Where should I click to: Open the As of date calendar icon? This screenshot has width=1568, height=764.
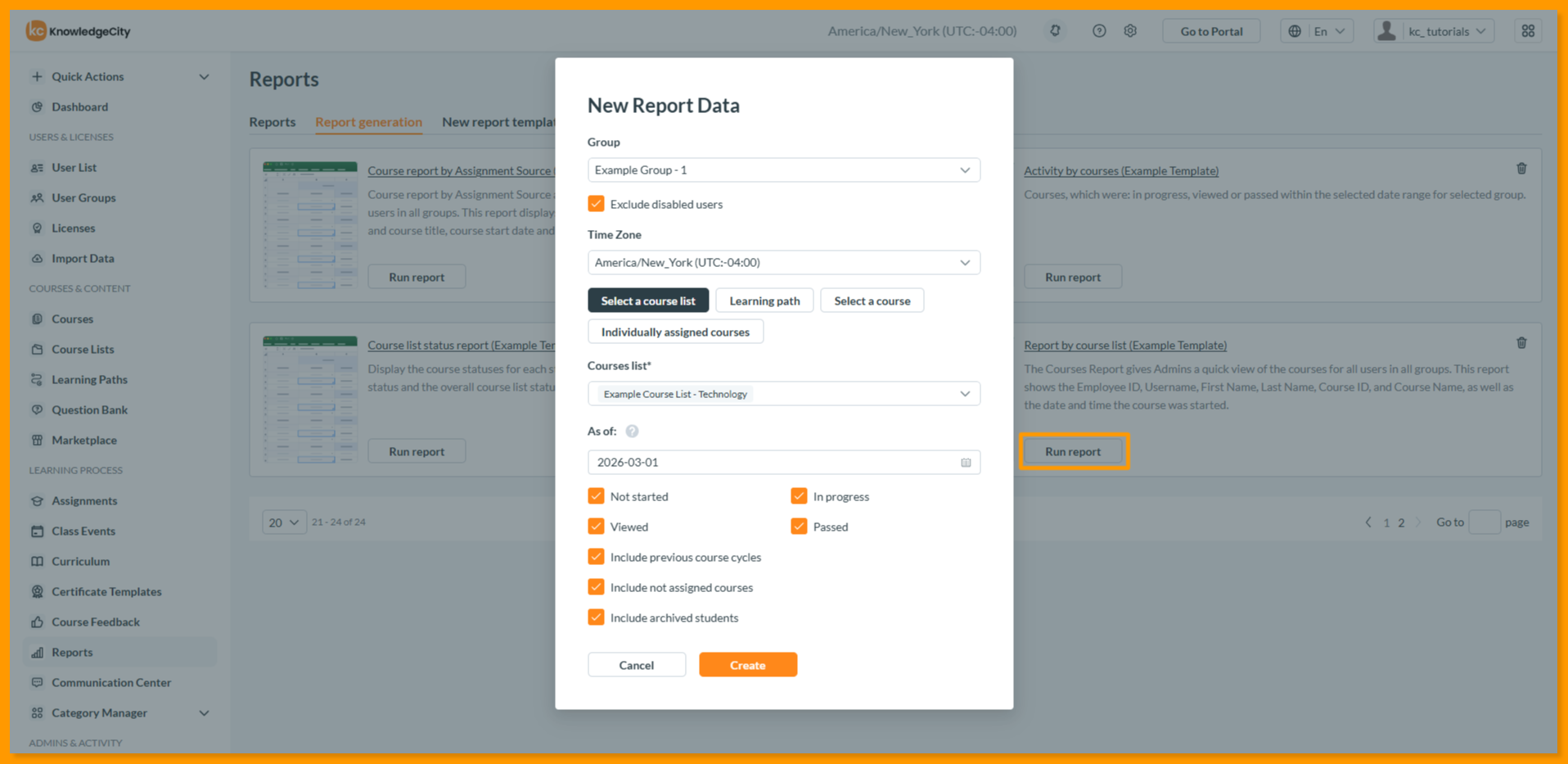pyautogui.click(x=966, y=463)
